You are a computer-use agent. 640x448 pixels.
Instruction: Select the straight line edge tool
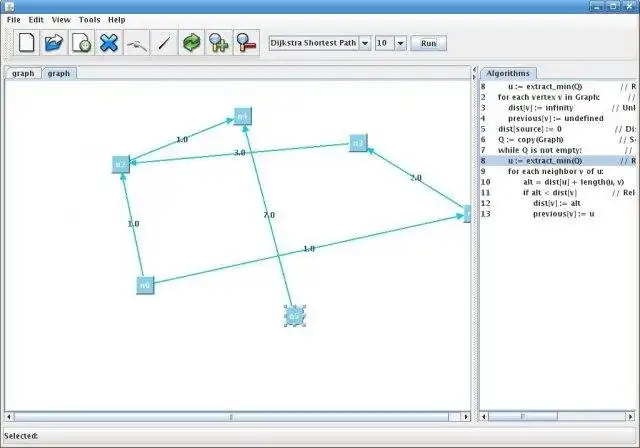pyautogui.click(x=164, y=43)
